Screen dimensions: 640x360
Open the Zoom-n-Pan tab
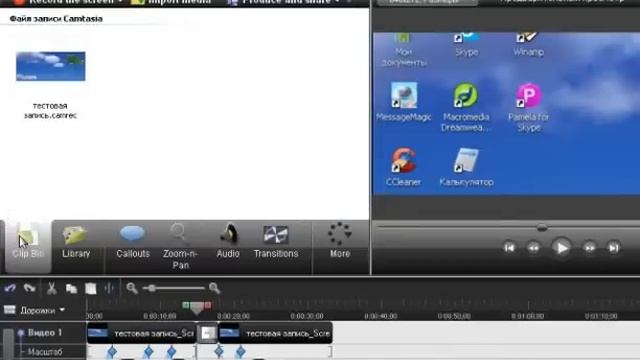click(180, 247)
